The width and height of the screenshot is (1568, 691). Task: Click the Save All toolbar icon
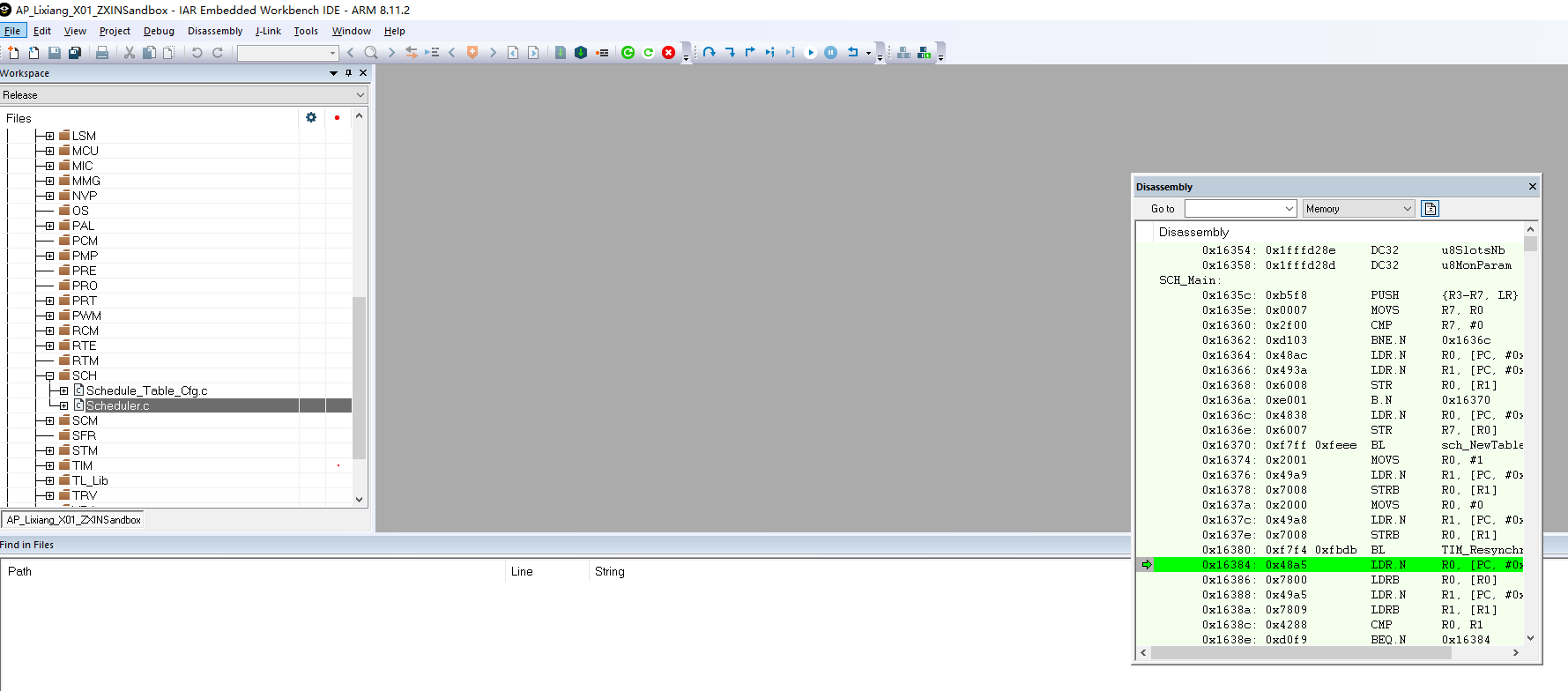[75, 53]
